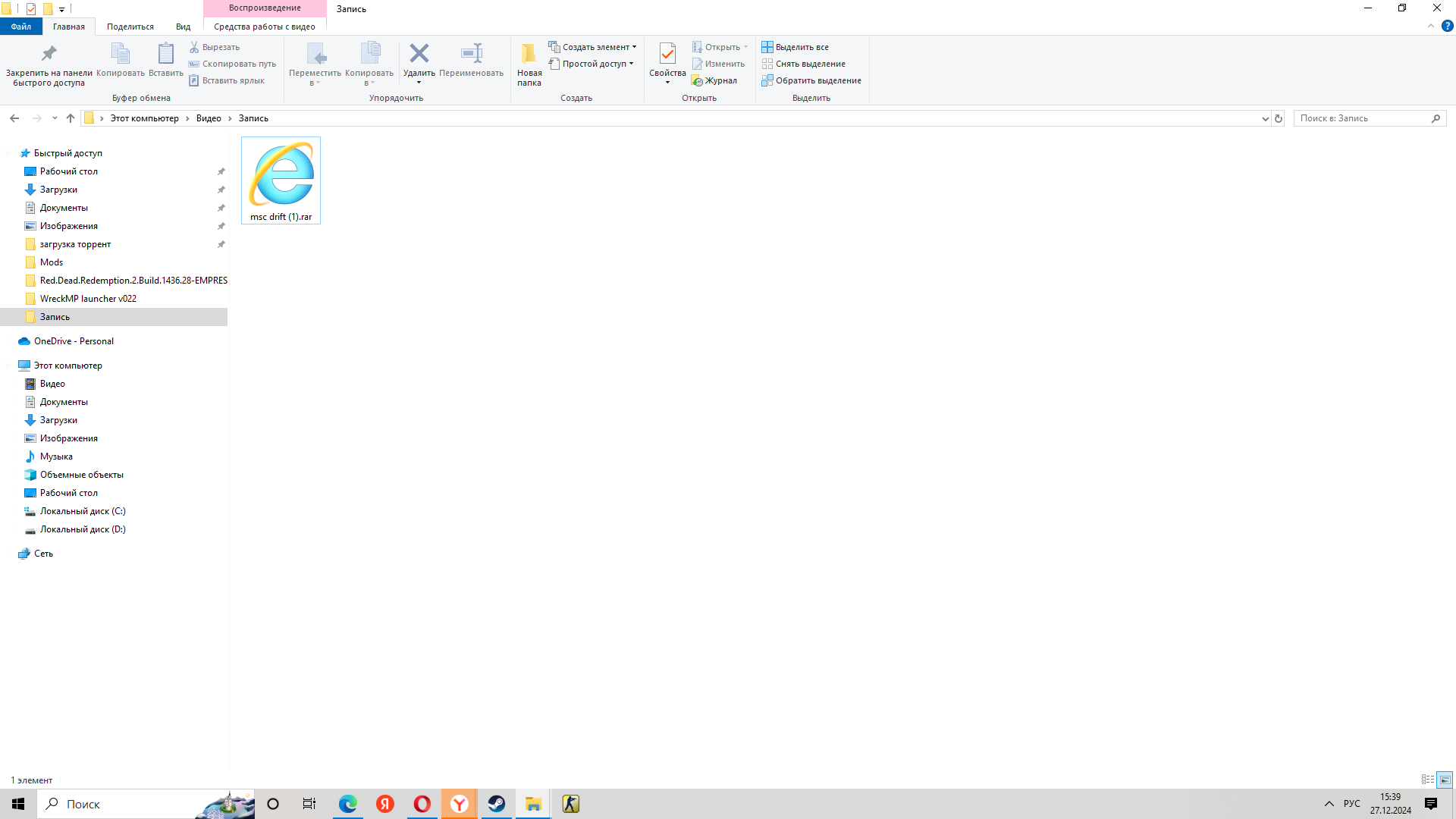The height and width of the screenshot is (819, 1456).
Task: Open загрузка торрент folder
Action: pyautogui.click(x=75, y=244)
